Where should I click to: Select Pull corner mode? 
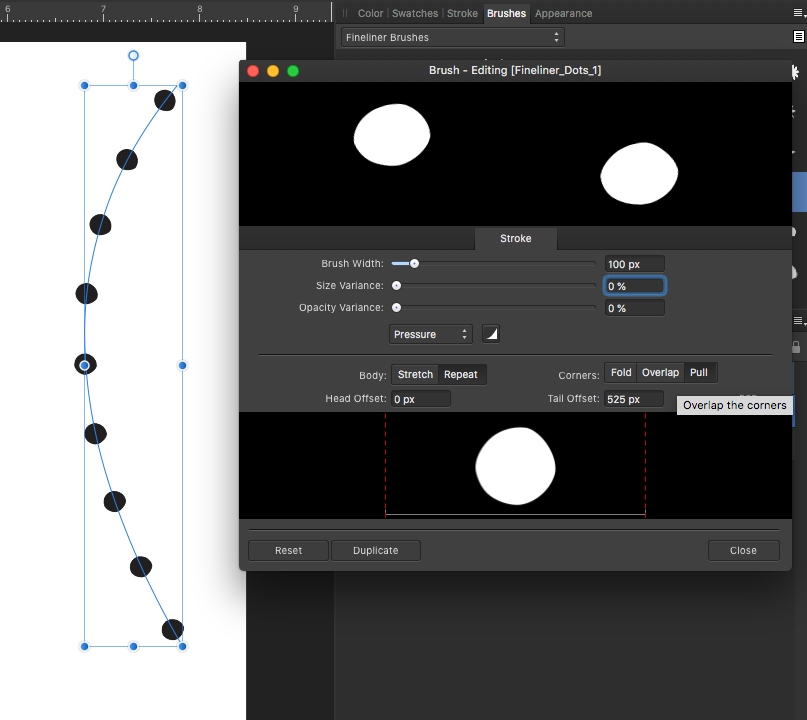pos(700,371)
